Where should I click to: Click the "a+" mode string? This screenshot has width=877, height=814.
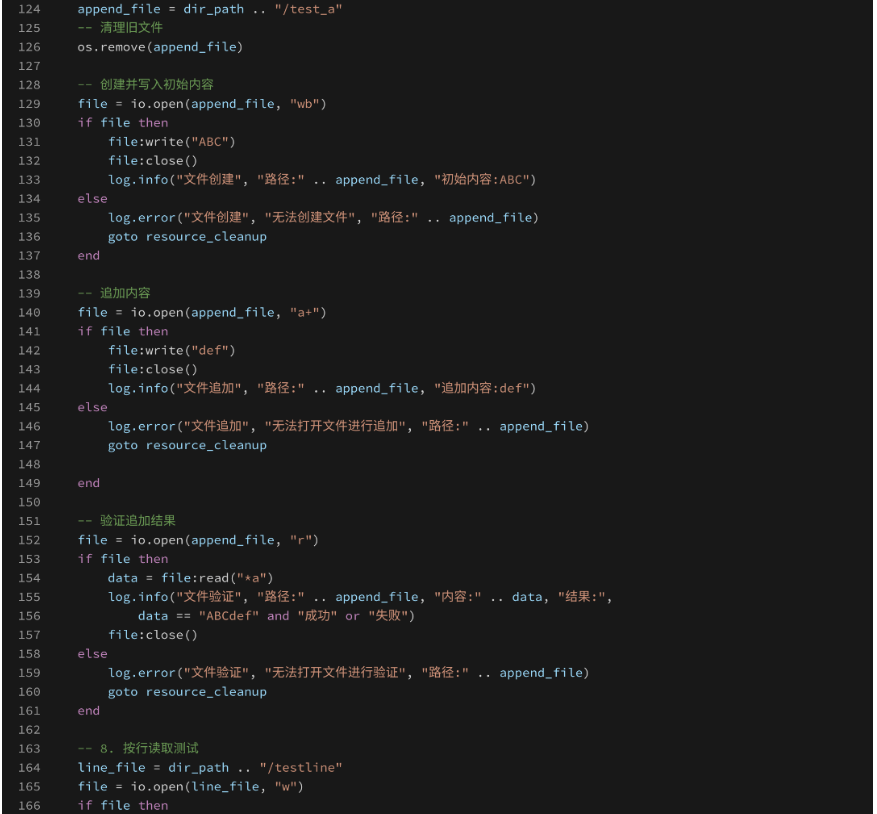(304, 313)
